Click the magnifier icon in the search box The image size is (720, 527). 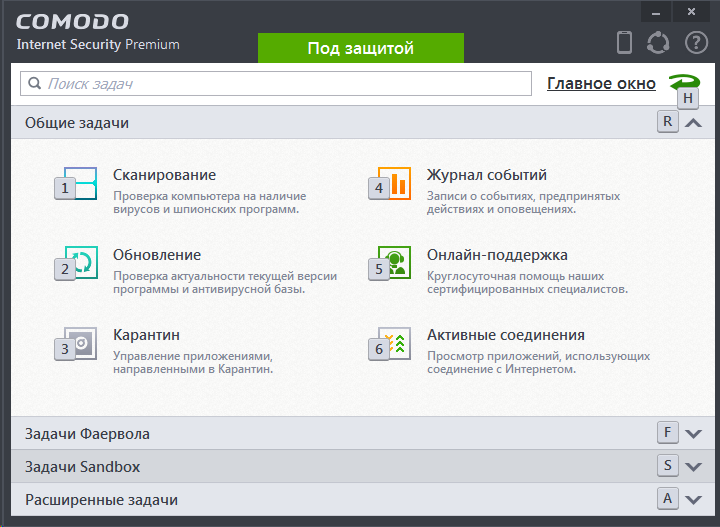34,83
